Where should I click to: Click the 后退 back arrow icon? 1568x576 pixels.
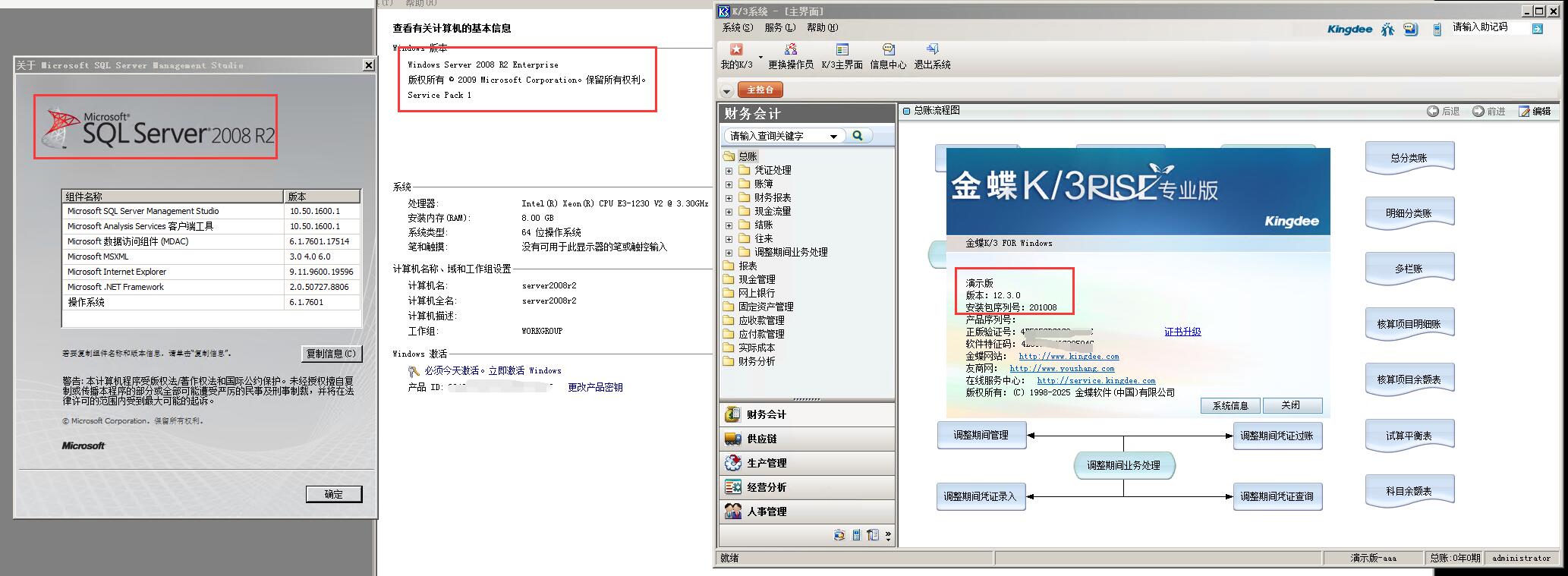tap(1433, 111)
